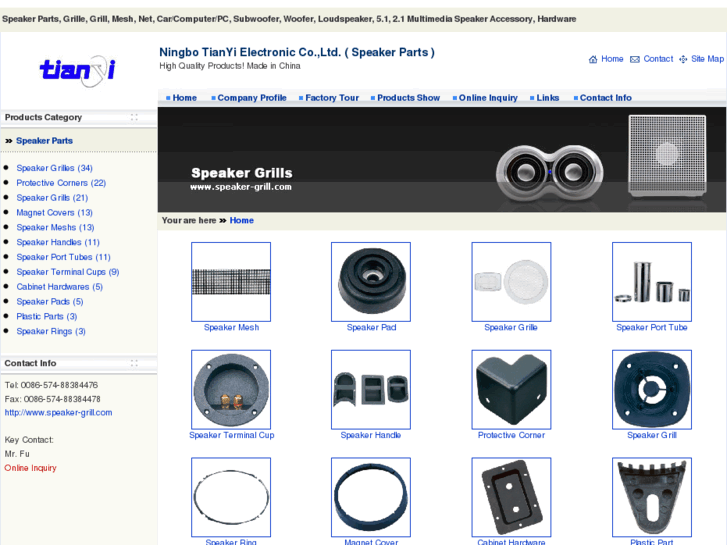727x545 pixels.
Task: Open Protective Corners (22) category
Action: pos(61,183)
